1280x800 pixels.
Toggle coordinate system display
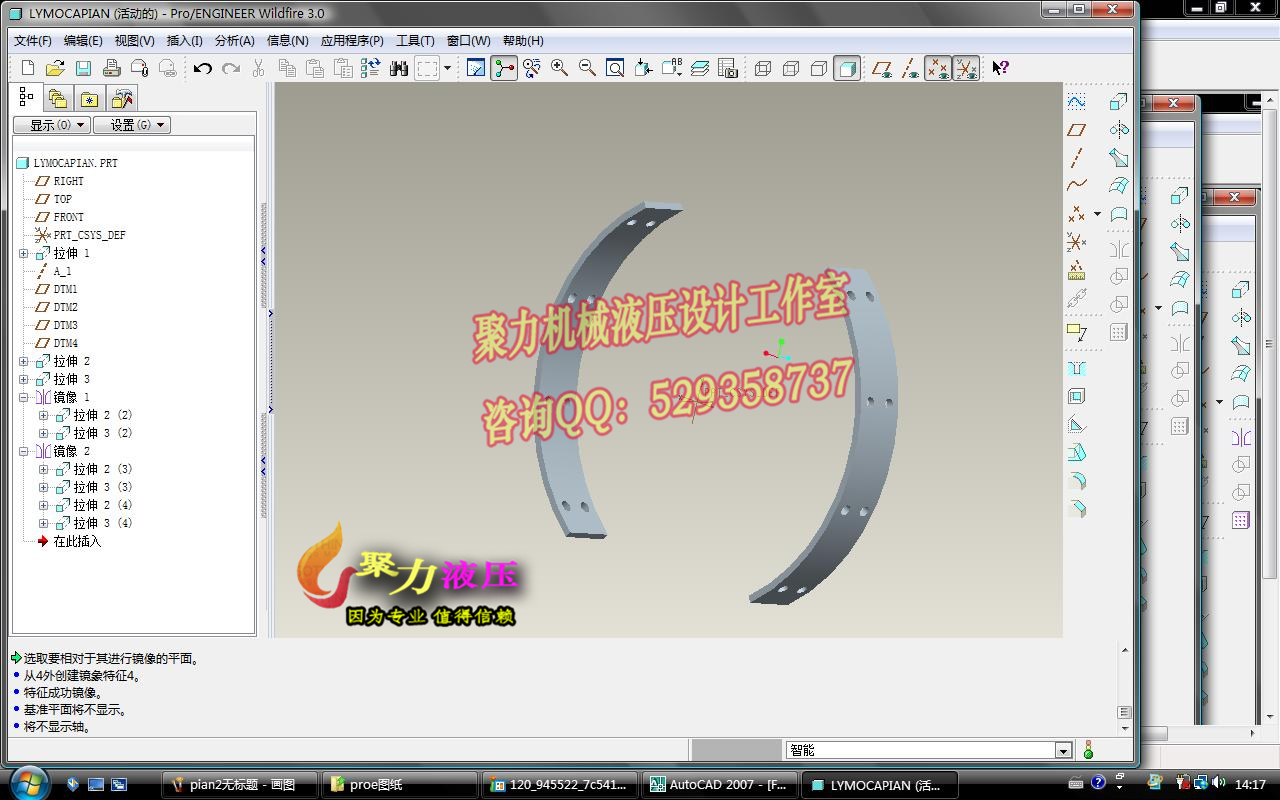(x=966, y=68)
